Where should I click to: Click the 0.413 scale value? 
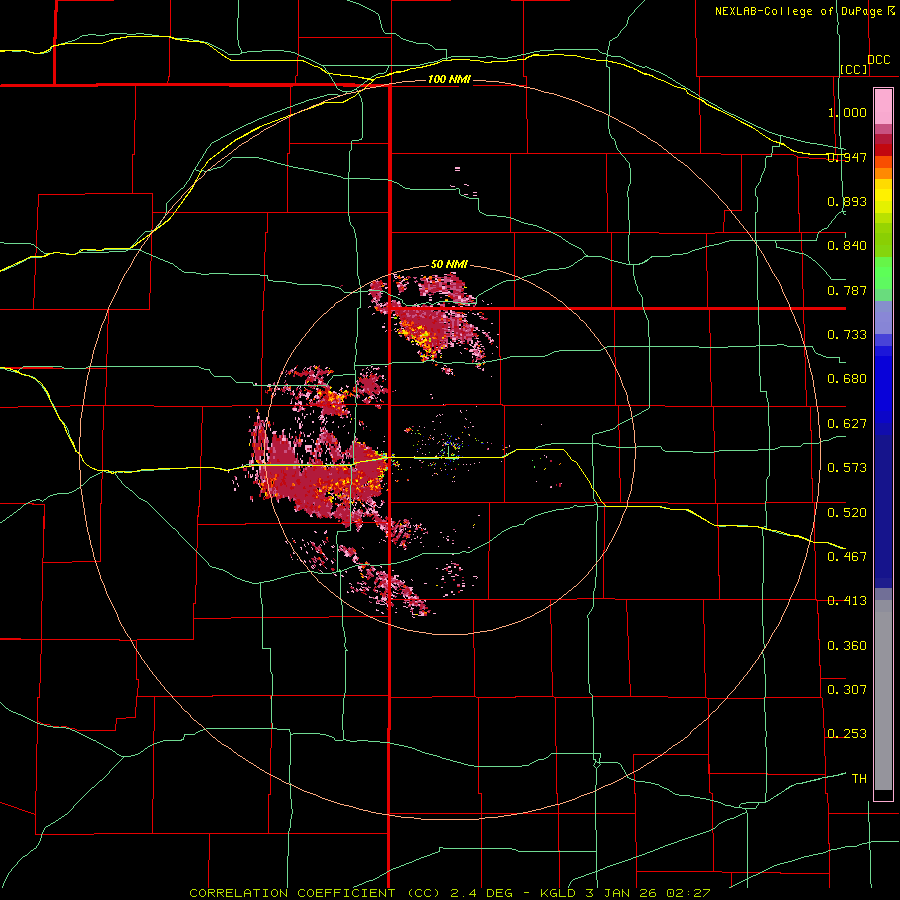click(847, 601)
